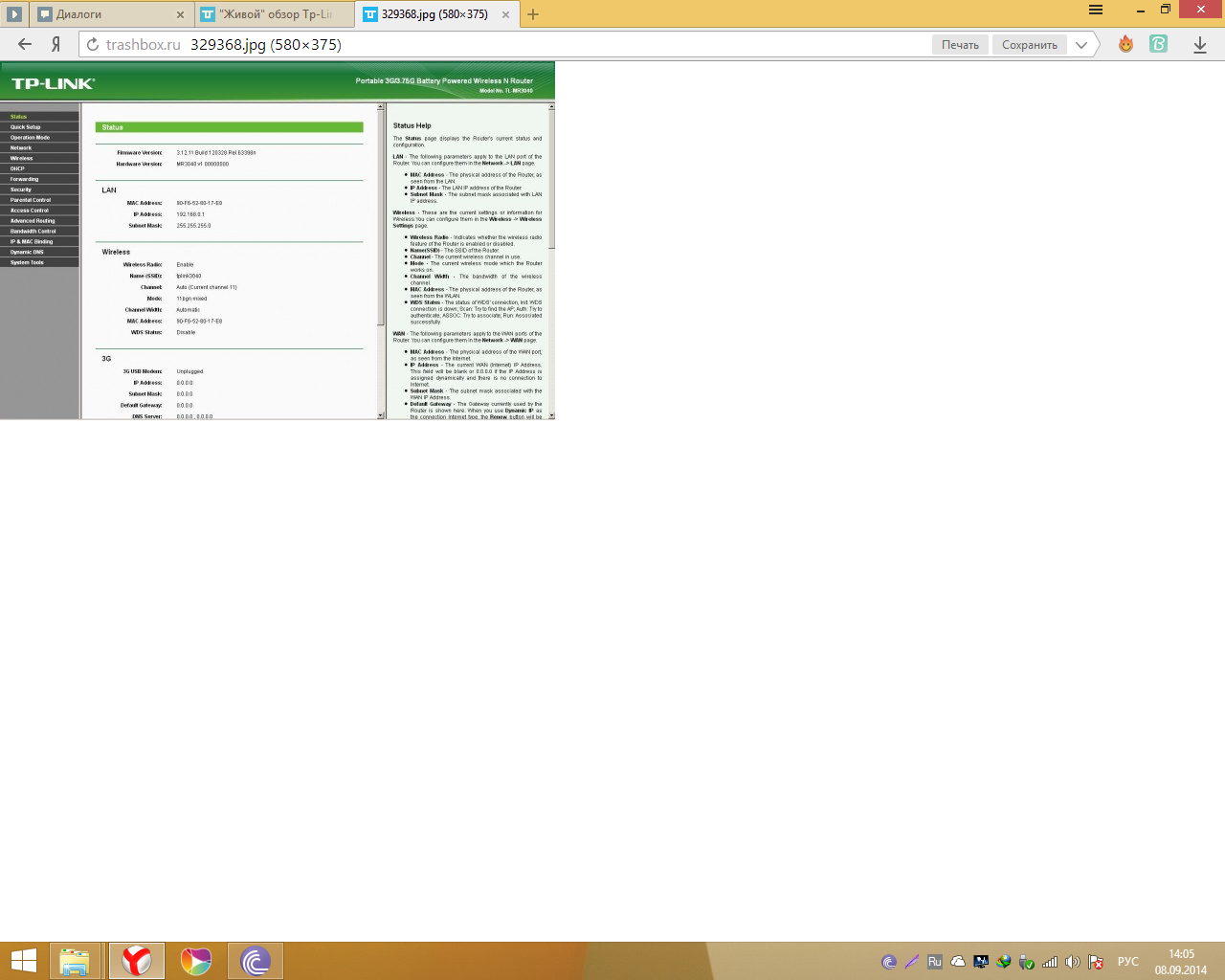Select the 329368.jpg (580×375) tab
The height and width of the screenshot is (980, 1225).
(435, 14)
